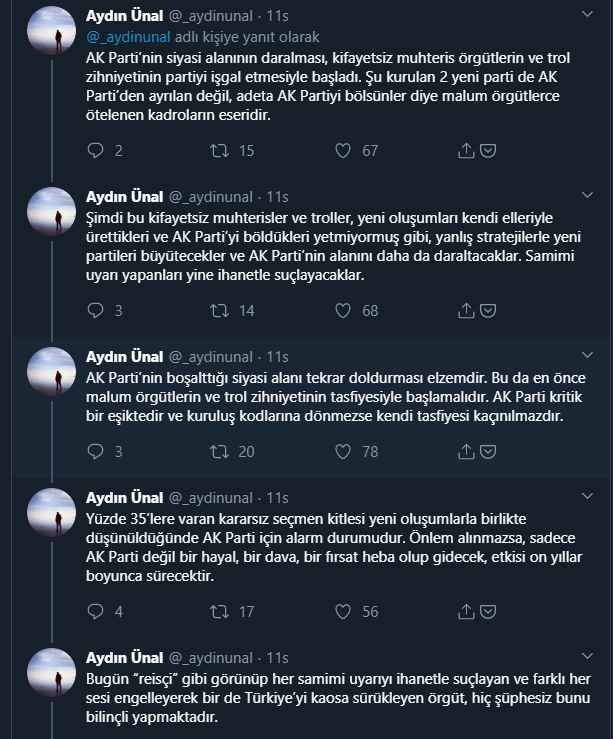Open the first tweet's more options chevron
613x739 pixels.
click(588, 17)
